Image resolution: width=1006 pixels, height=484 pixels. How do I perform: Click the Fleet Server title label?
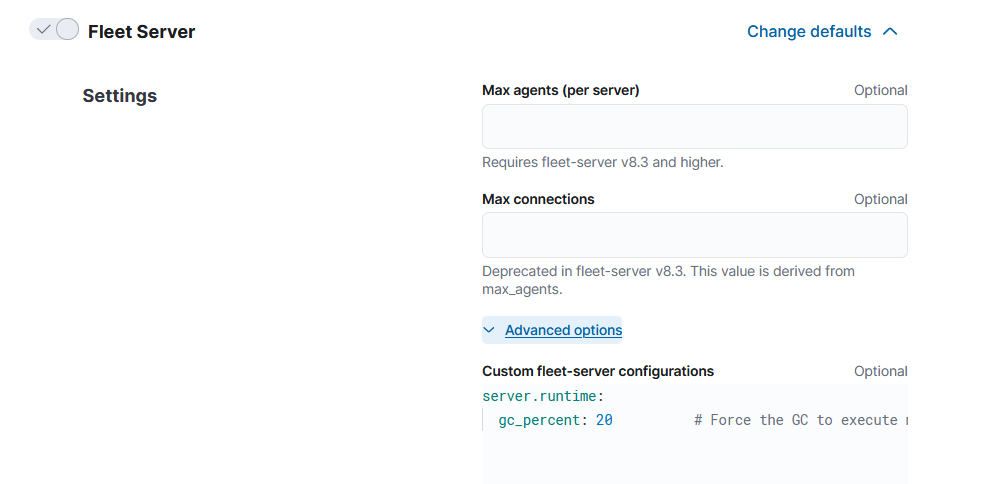141,32
